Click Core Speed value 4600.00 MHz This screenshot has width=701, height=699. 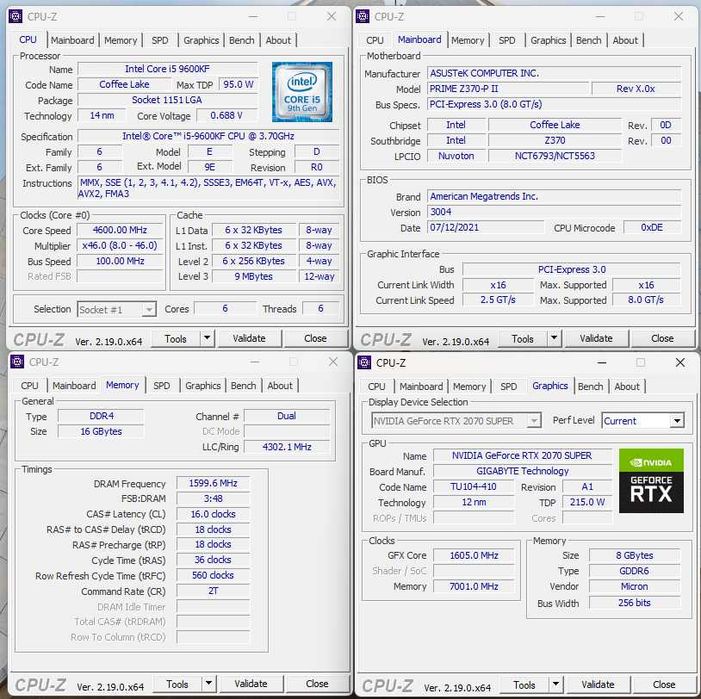(x=120, y=230)
